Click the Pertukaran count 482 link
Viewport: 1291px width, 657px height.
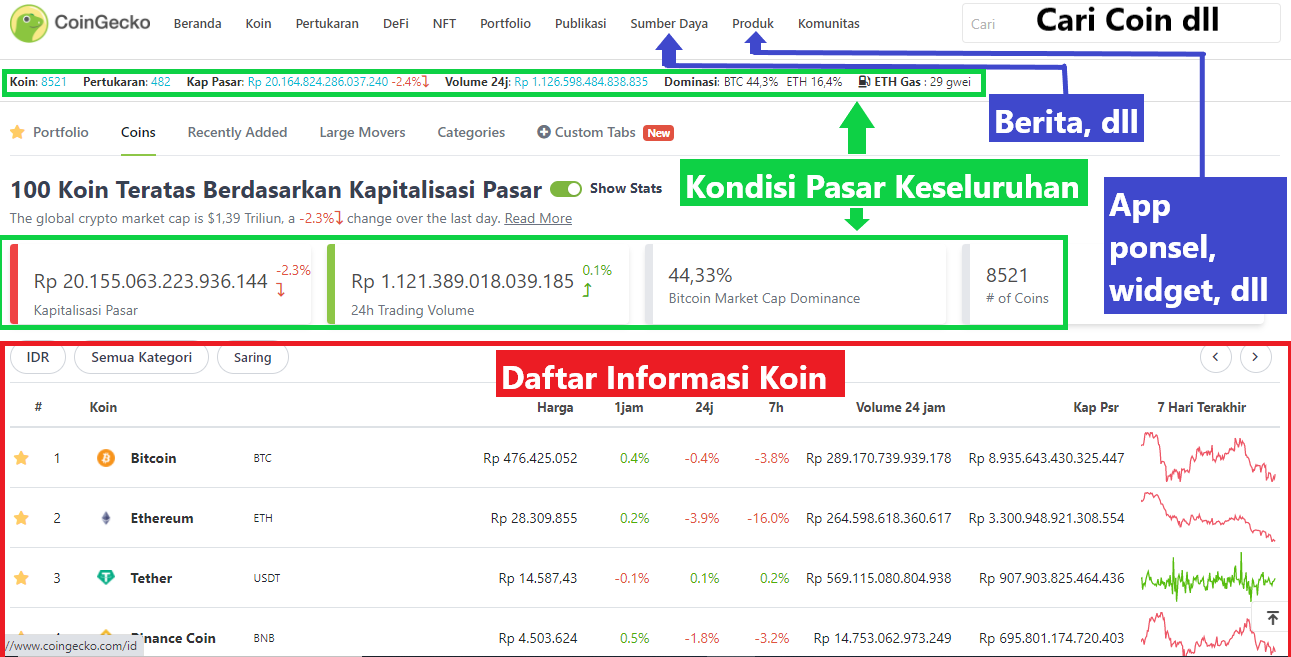pos(160,82)
